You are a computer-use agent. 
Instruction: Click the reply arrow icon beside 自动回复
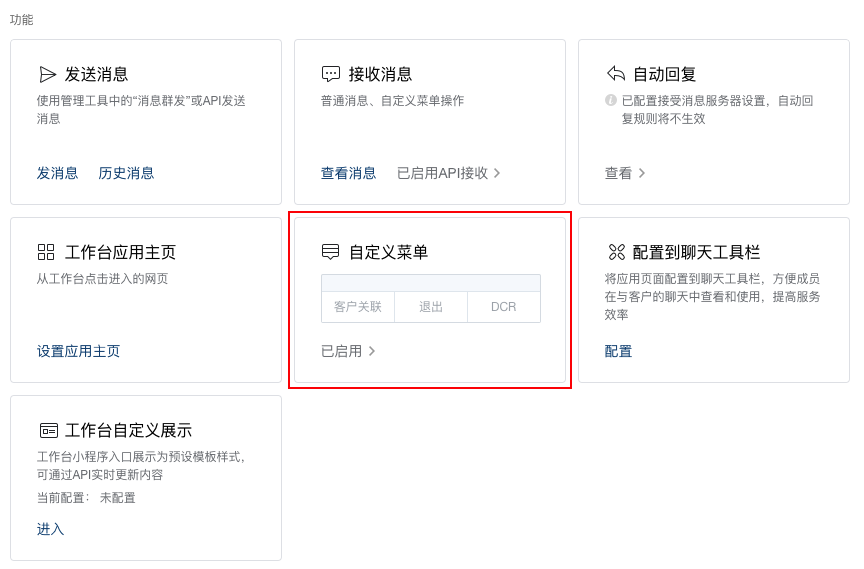coord(616,74)
